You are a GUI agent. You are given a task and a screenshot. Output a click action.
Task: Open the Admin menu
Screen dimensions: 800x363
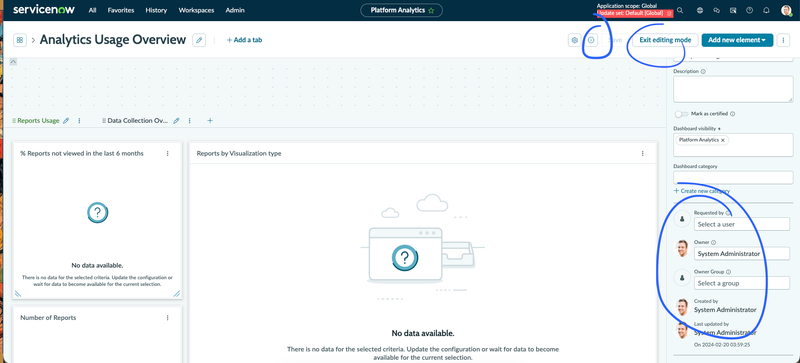coord(235,10)
